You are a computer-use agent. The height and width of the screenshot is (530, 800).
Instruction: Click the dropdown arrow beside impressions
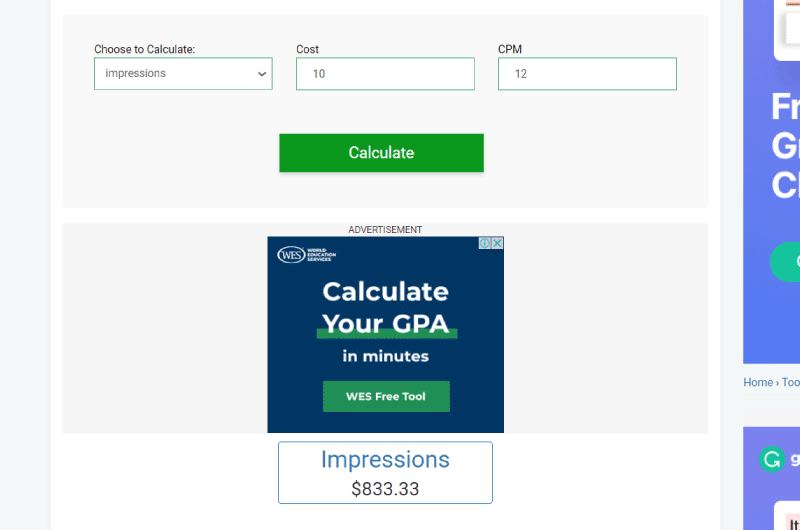click(262, 74)
